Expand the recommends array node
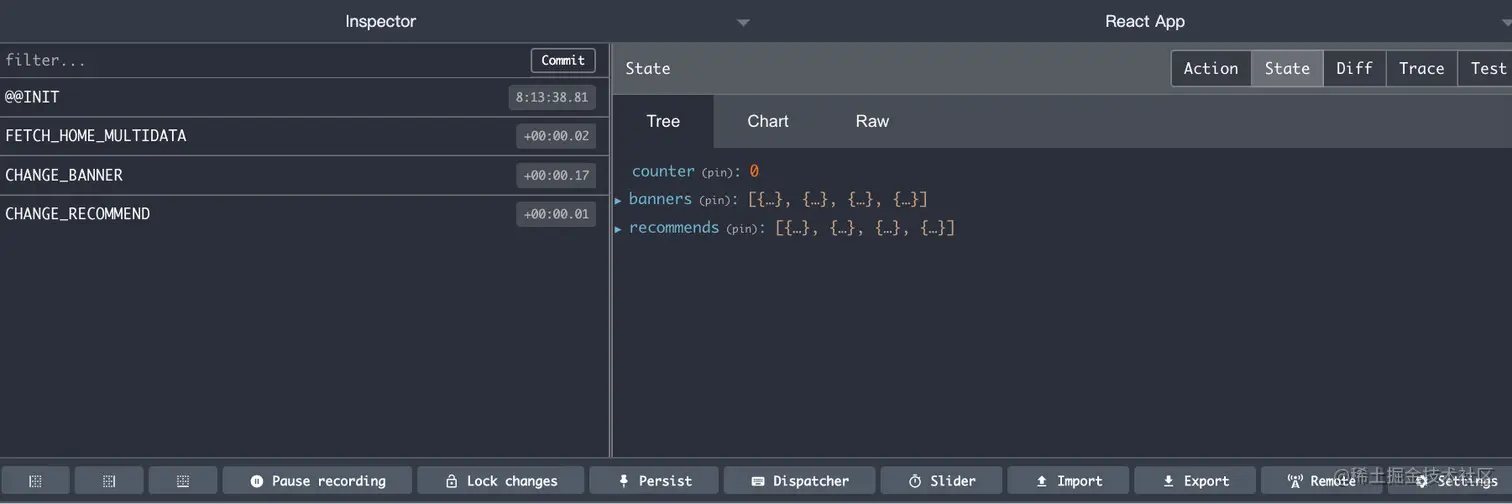The width and height of the screenshot is (1512, 504). 618,229
